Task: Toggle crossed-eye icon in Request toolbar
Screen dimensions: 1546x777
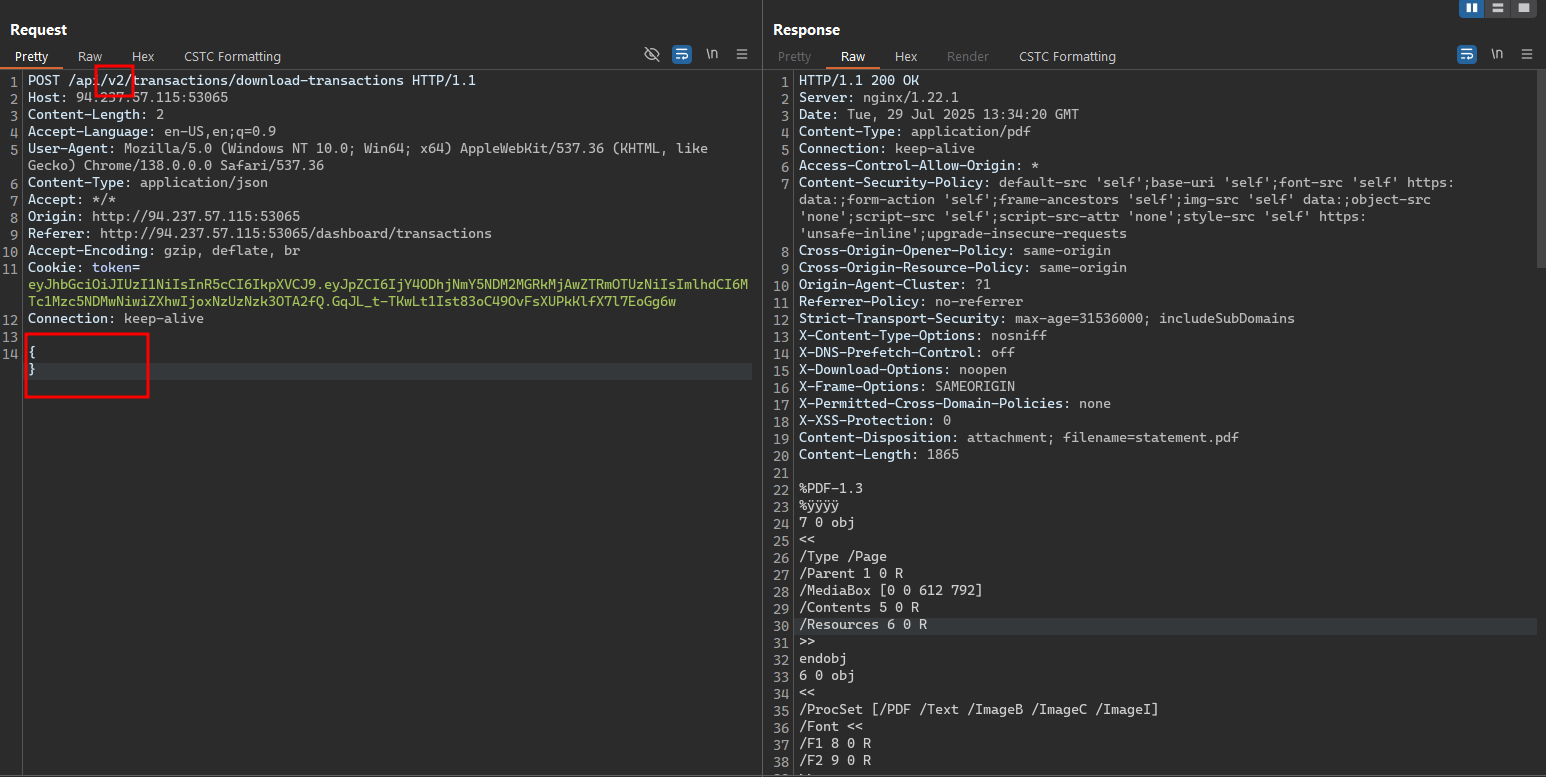Action: click(x=652, y=54)
